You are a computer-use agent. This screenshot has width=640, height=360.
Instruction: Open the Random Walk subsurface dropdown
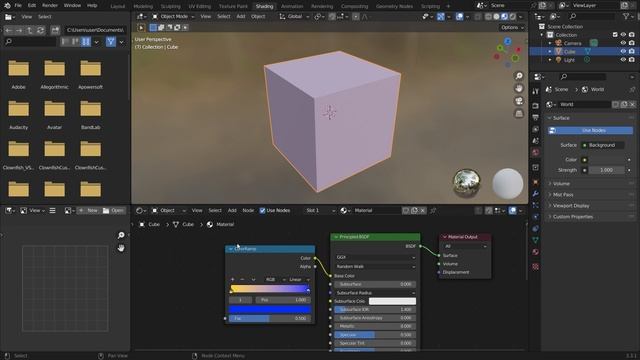tap(375, 267)
